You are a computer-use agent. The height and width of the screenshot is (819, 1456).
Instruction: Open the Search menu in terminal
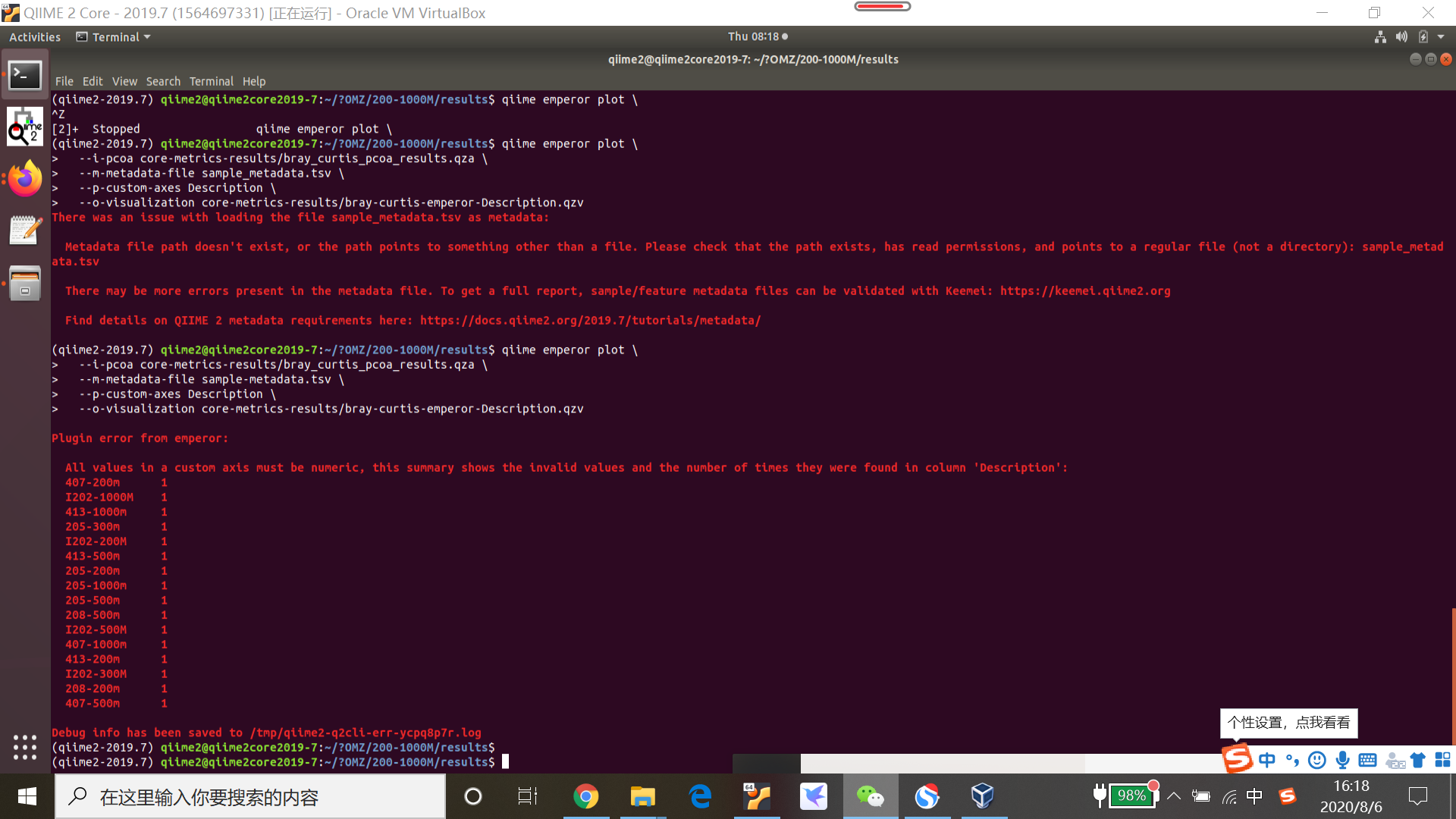[163, 81]
